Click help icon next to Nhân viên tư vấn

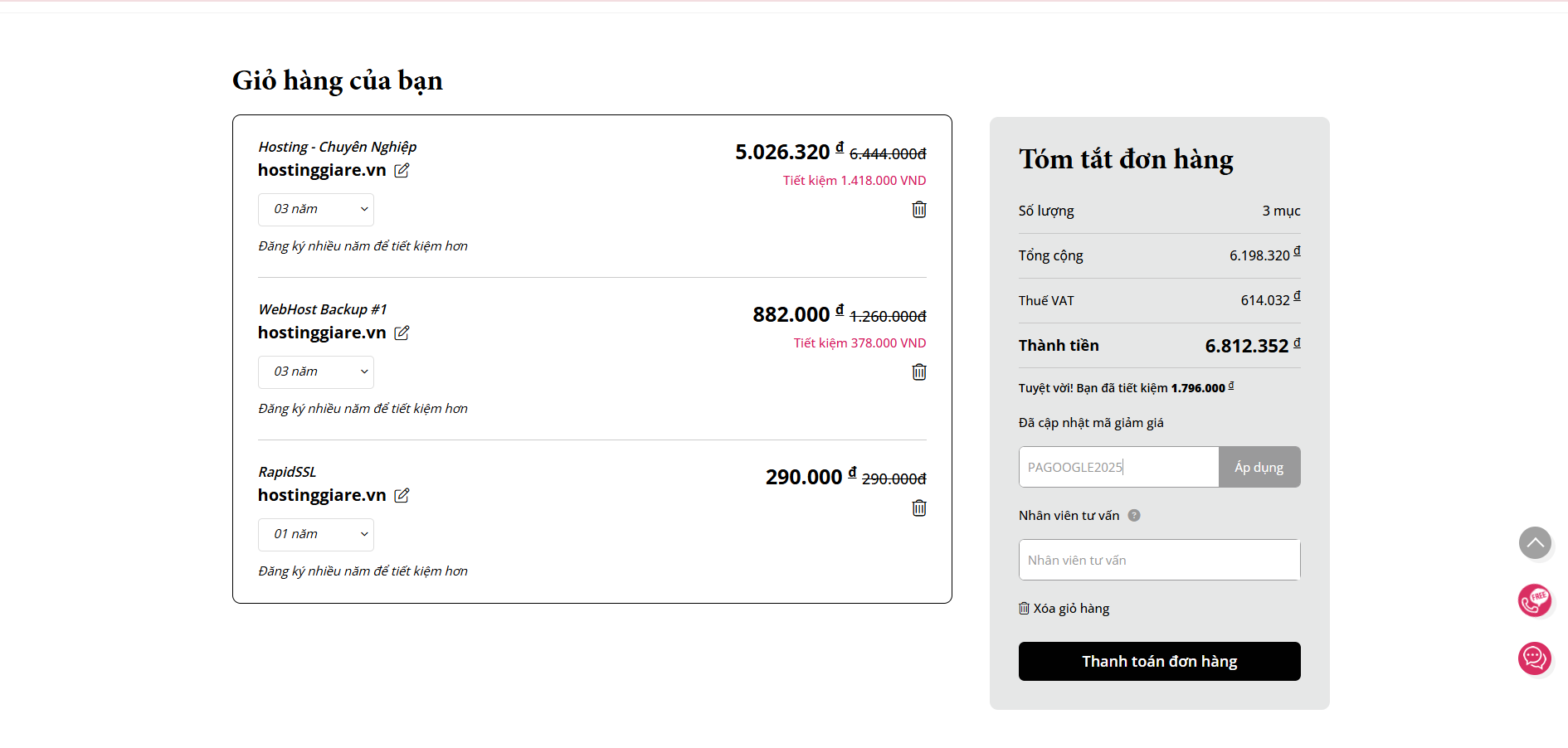click(x=1134, y=516)
